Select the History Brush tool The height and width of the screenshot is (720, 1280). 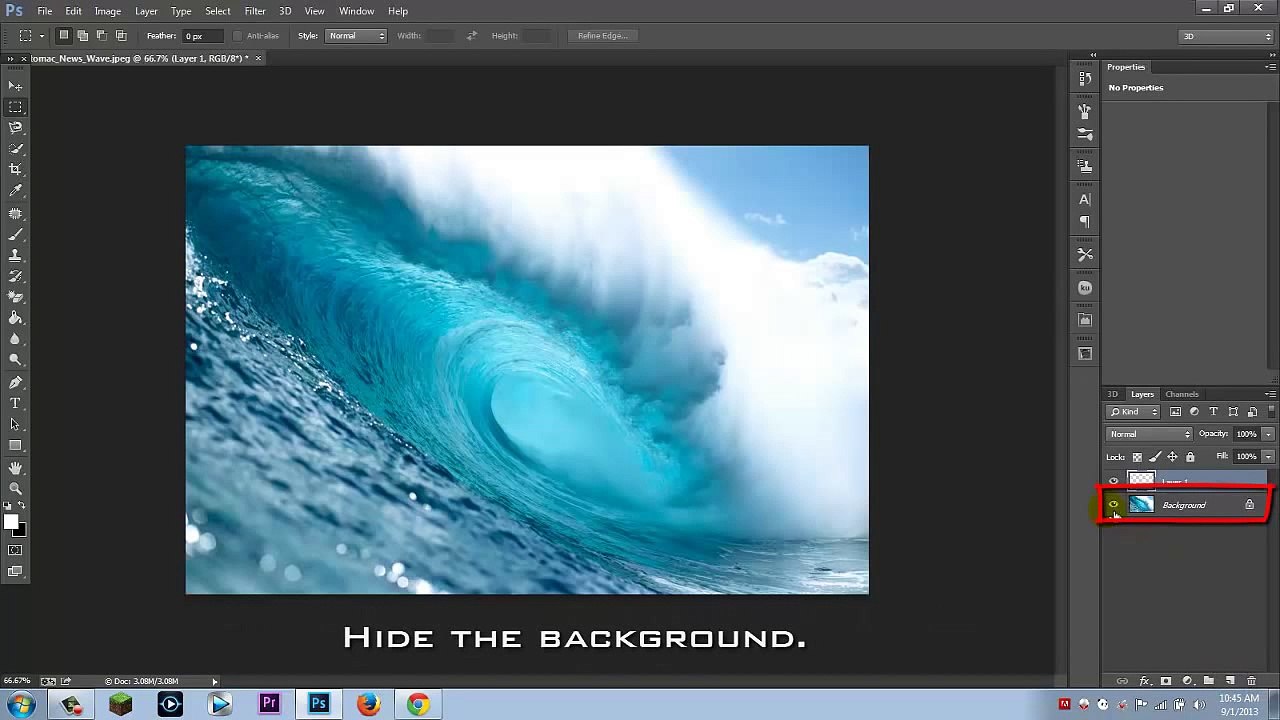pyautogui.click(x=15, y=277)
